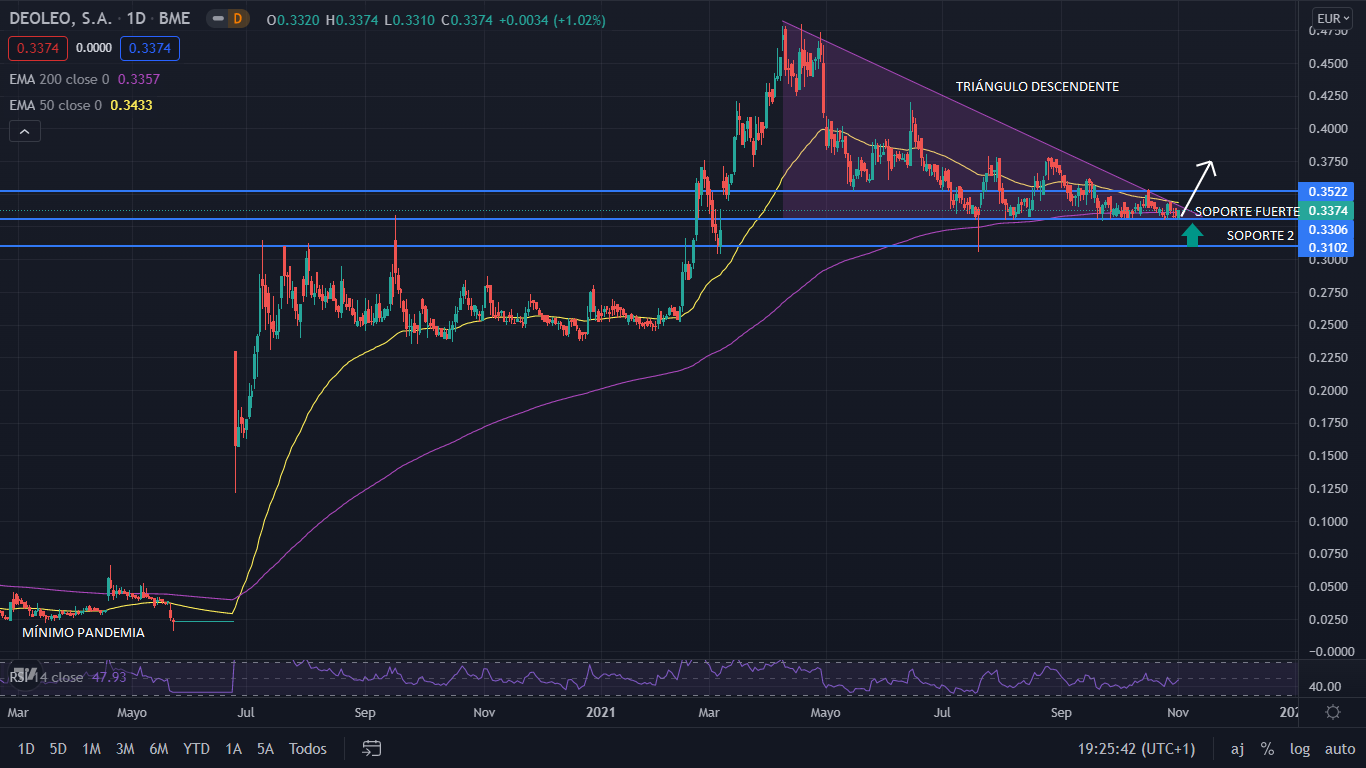
Task: Click the orange D delayed-data badge
Action: (237, 19)
